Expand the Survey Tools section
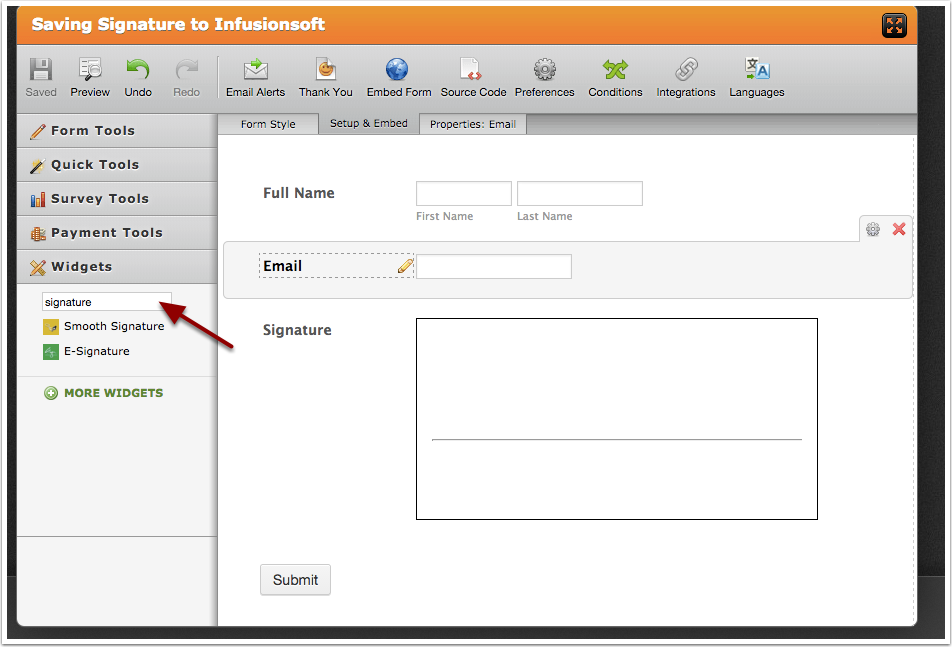The image size is (952, 647). [x=117, y=198]
